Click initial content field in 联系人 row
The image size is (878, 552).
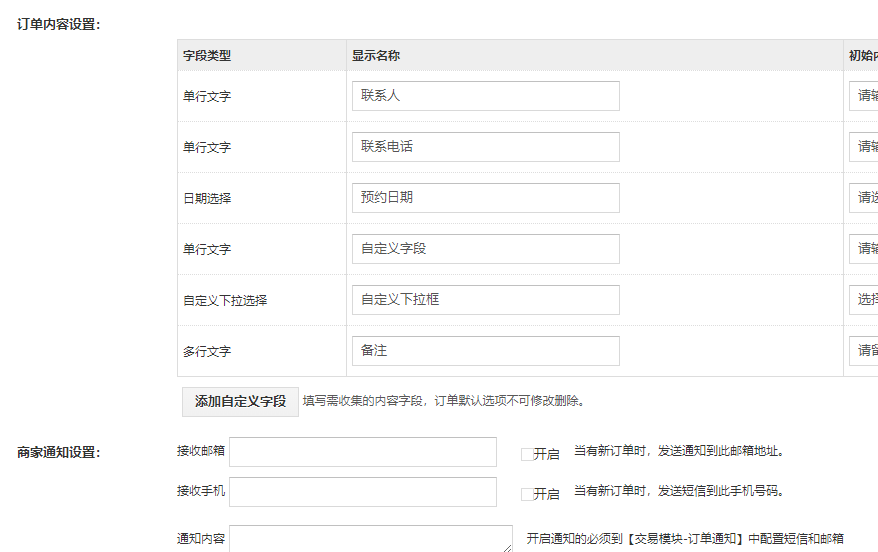[x=864, y=96]
